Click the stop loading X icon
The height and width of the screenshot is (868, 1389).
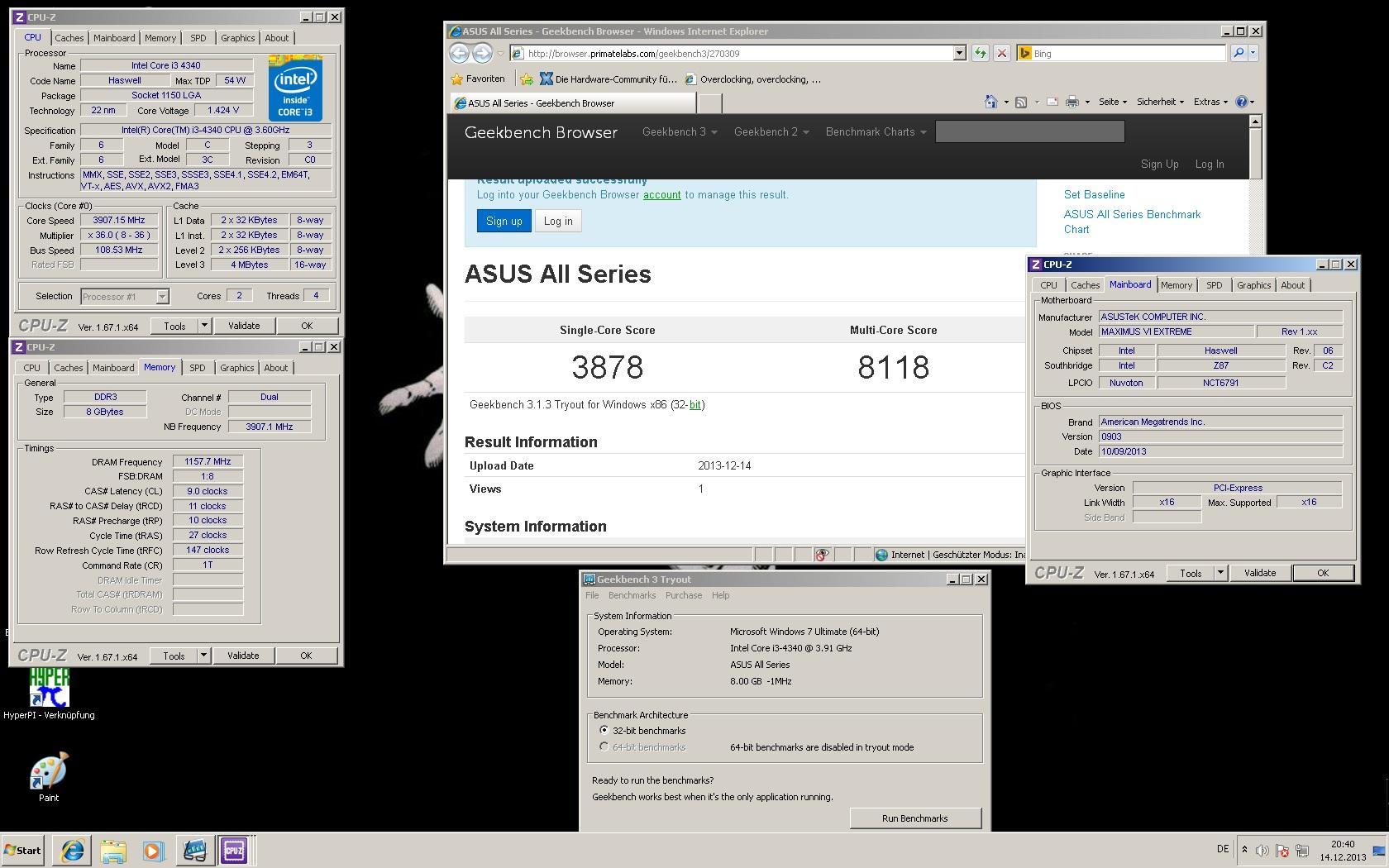[1001, 53]
